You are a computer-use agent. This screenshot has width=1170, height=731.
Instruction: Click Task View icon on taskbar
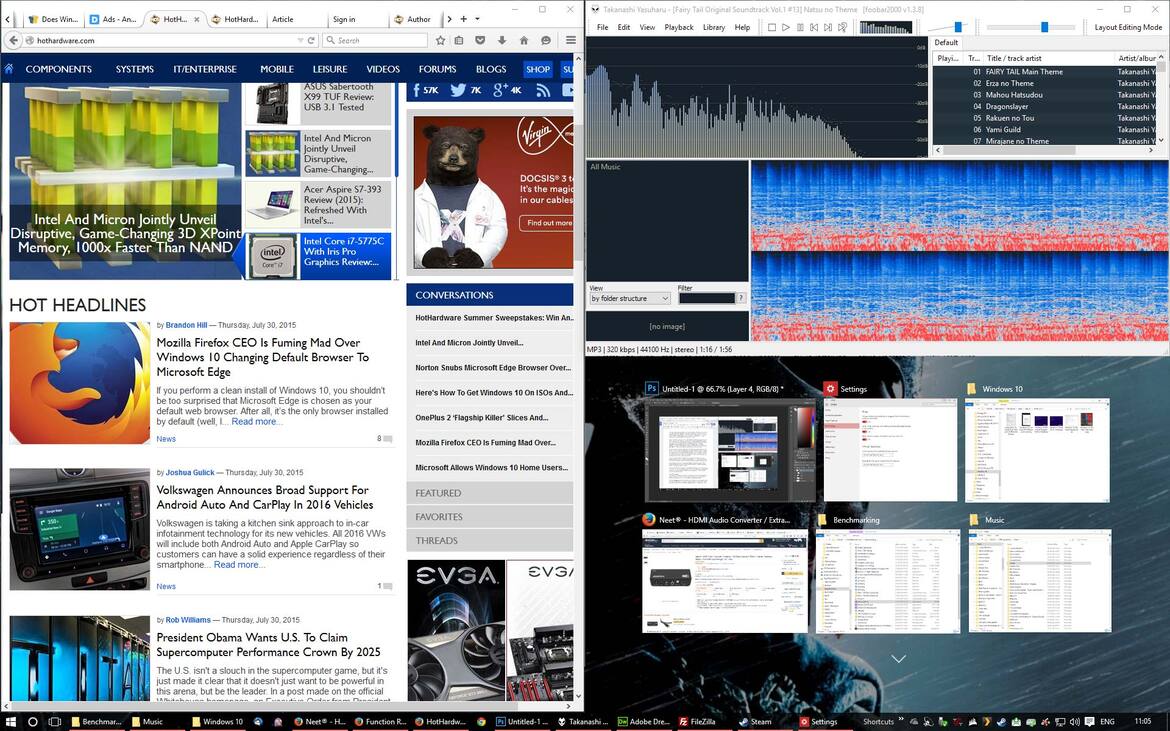click(54, 721)
